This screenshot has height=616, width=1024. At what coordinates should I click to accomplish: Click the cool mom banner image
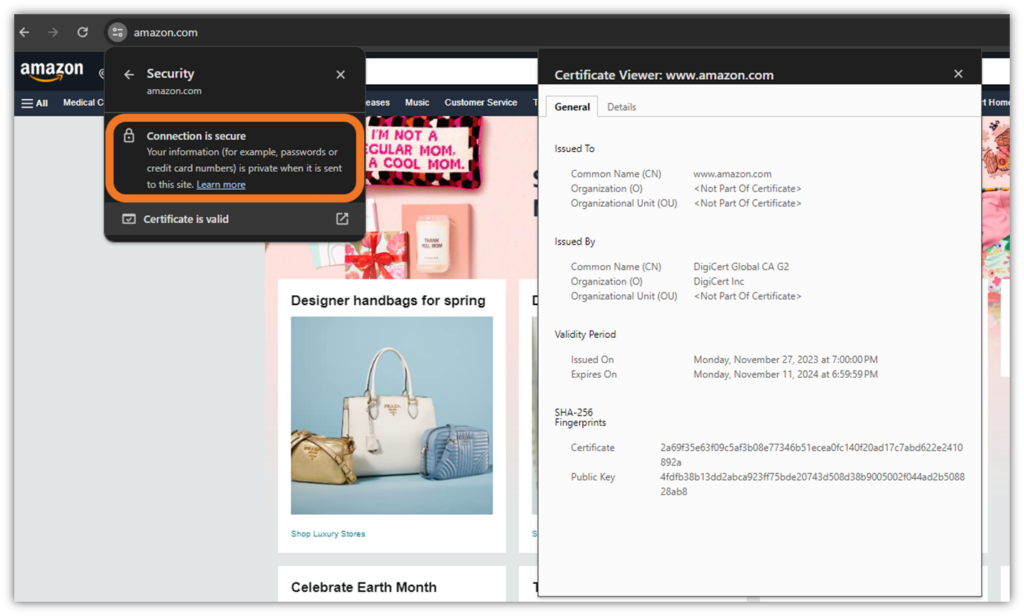(x=423, y=152)
